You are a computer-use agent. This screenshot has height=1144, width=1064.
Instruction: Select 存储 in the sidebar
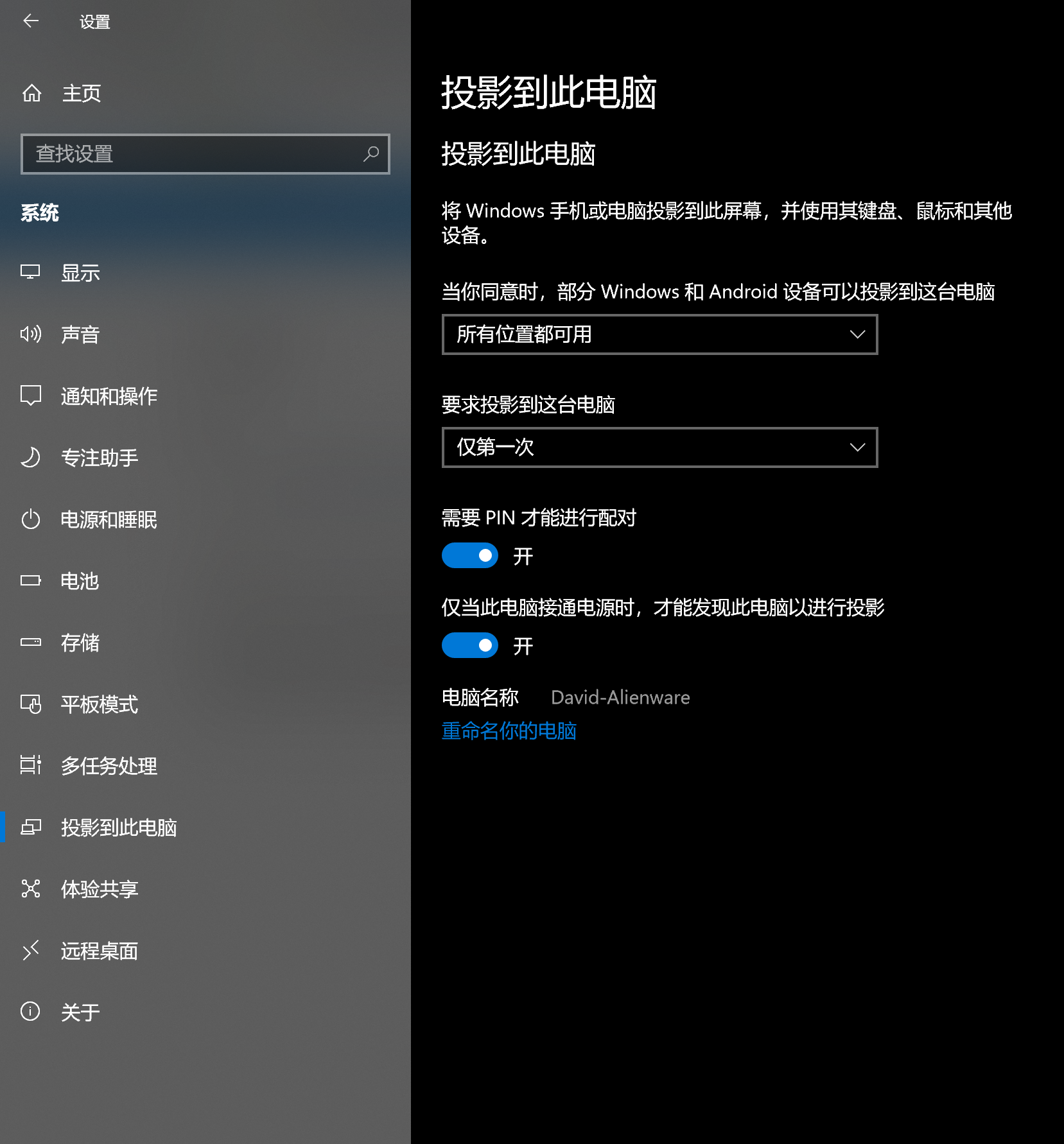(x=205, y=643)
